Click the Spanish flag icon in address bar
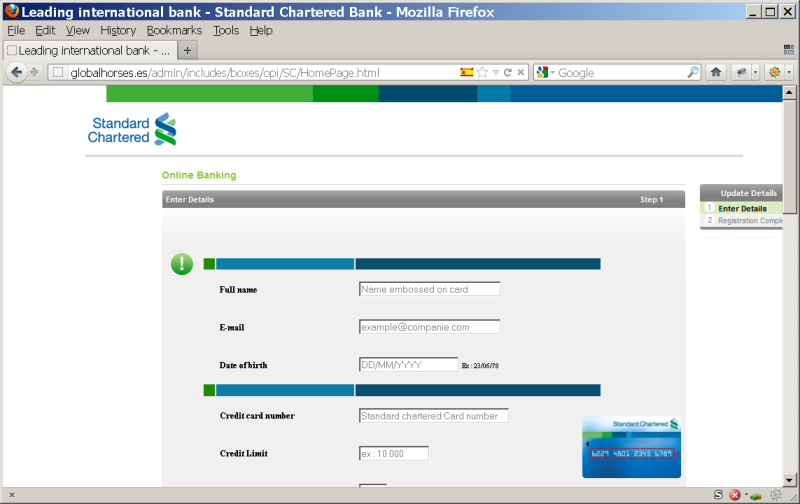The height and width of the screenshot is (504, 800). point(466,72)
